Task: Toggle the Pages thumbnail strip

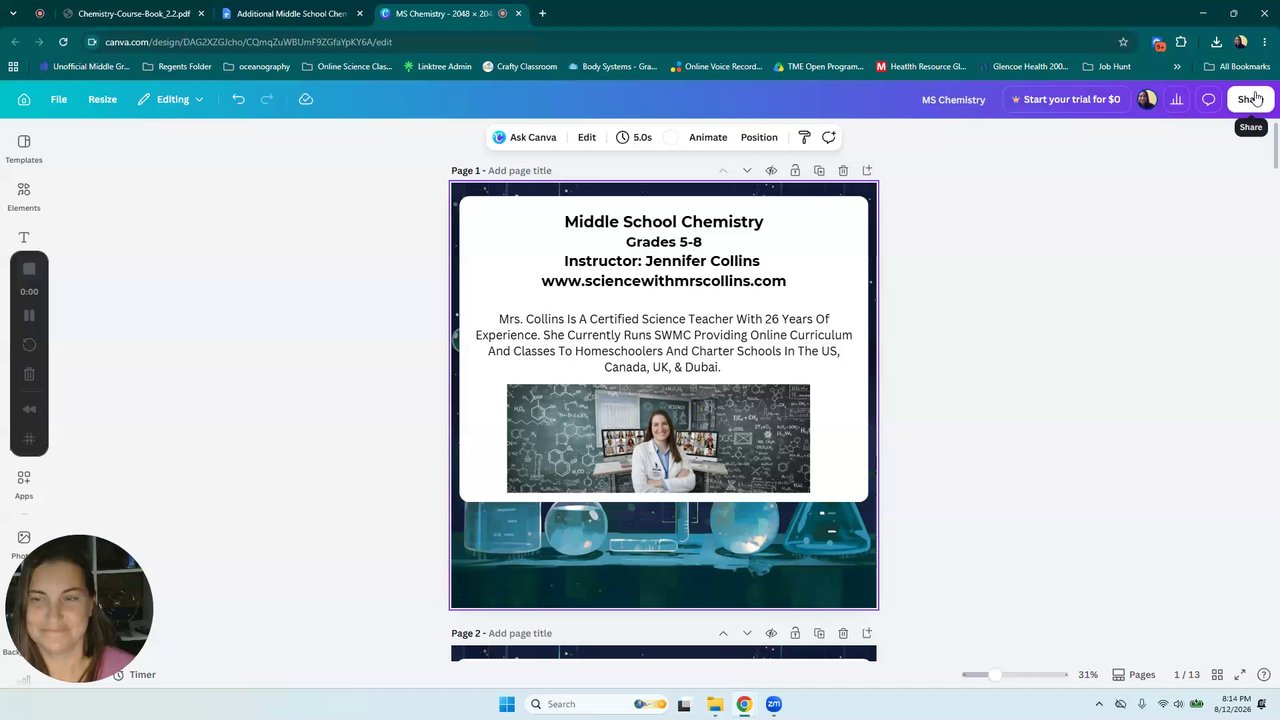Action: (1134, 675)
